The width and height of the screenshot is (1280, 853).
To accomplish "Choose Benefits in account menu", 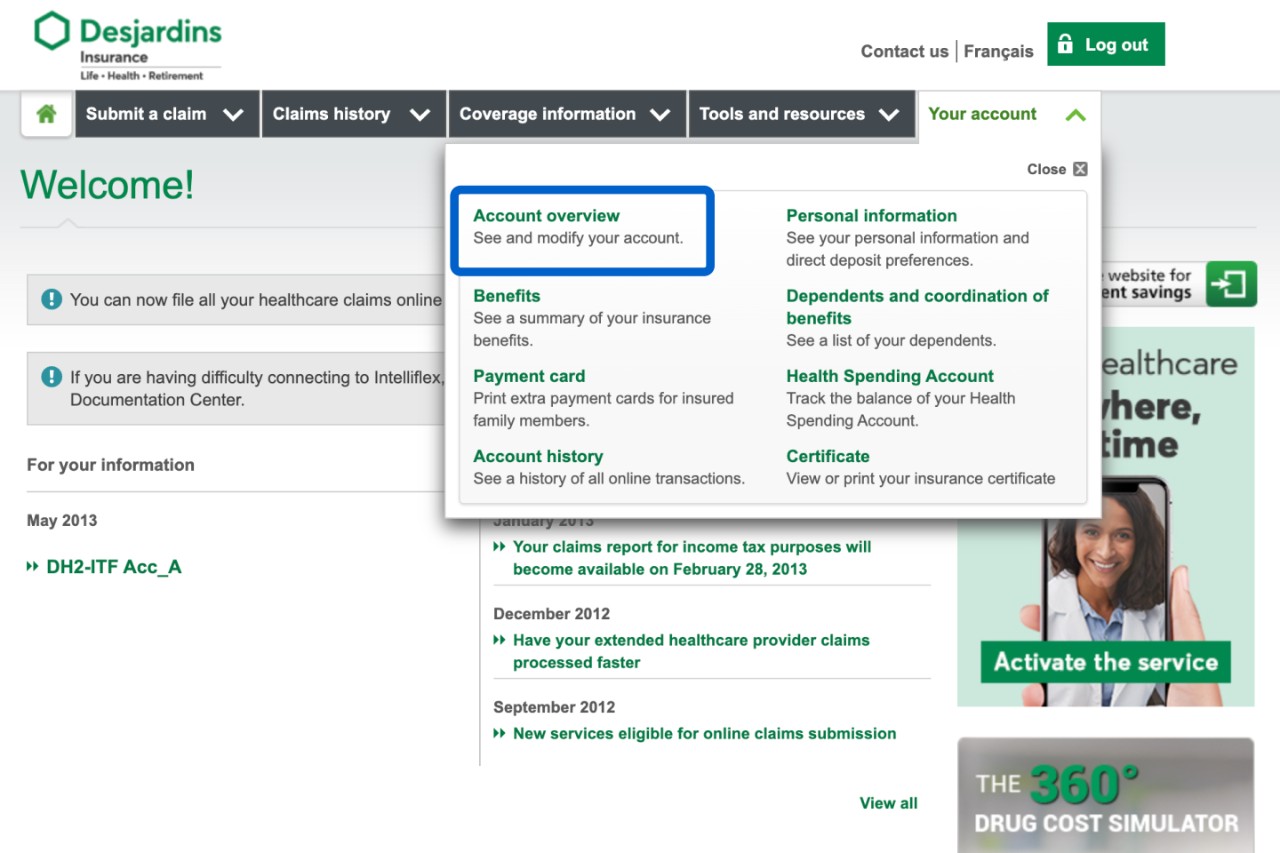I will tap(506, 296).
